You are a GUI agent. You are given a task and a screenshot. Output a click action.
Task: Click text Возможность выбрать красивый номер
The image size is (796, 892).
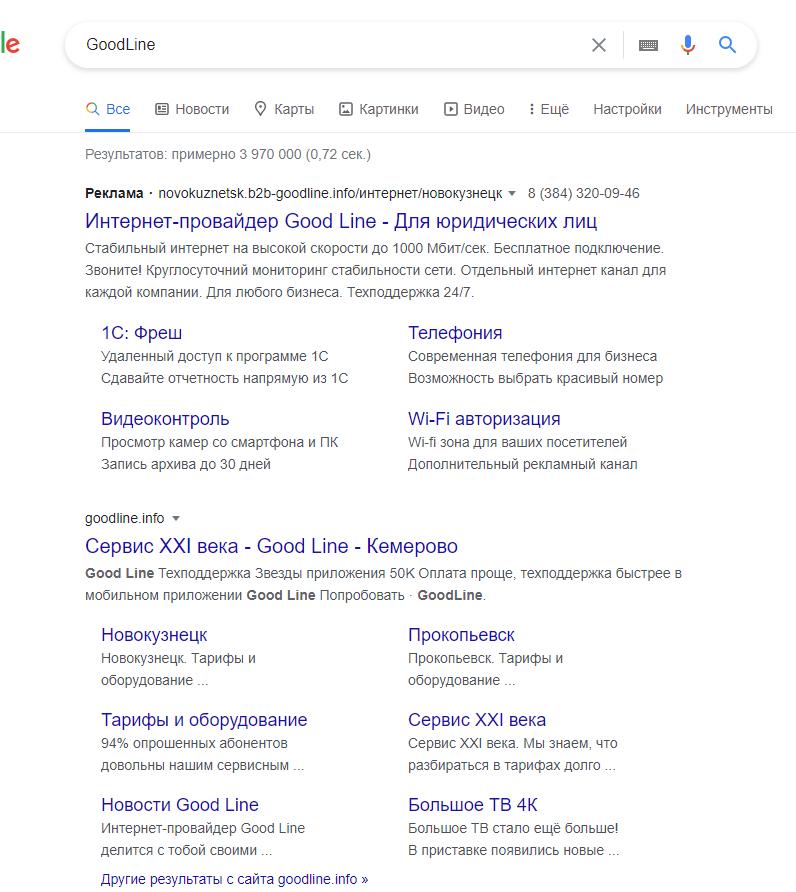[x=535, y=378]
